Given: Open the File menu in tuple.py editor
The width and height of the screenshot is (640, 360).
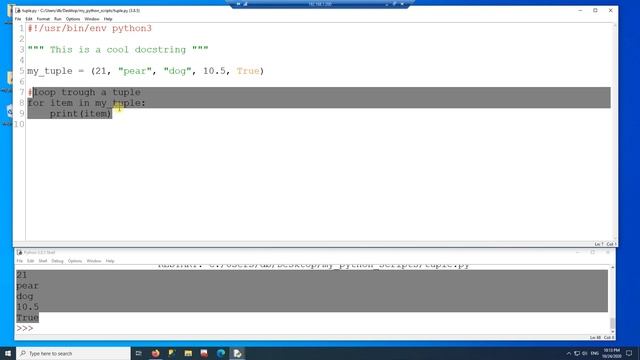Looking at the screenshot, I should [18, 19].
